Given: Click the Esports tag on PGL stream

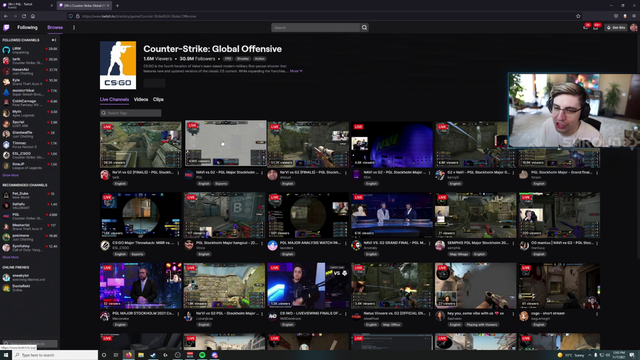Looking at the screenshot, I should pyautogui.click(x=221, y=184).
